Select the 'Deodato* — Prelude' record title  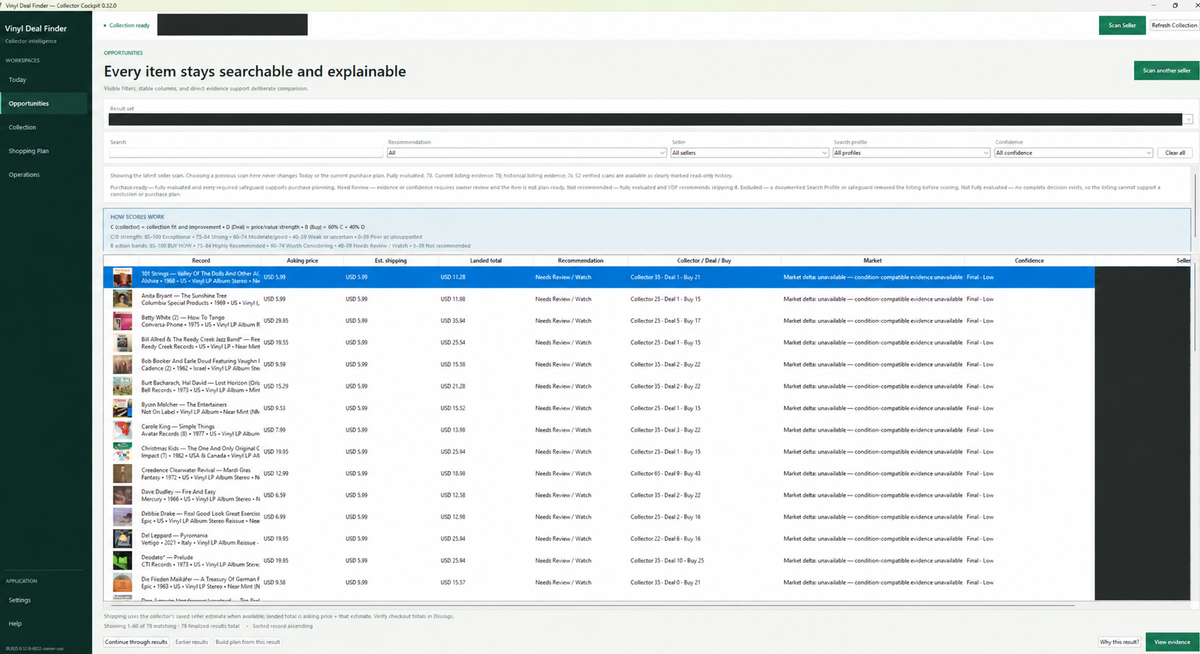click(167, 557)
